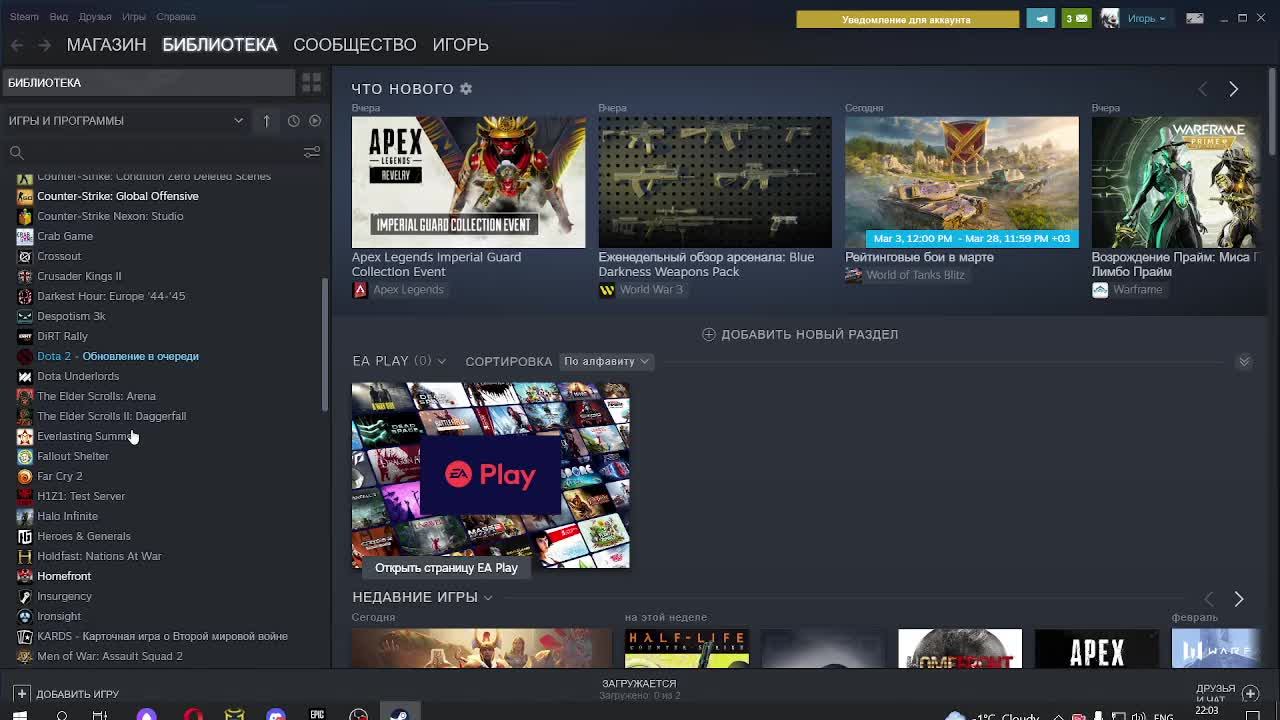
Task: Click Уведомление для аккаунта banner
Action: tap(907, 19)
